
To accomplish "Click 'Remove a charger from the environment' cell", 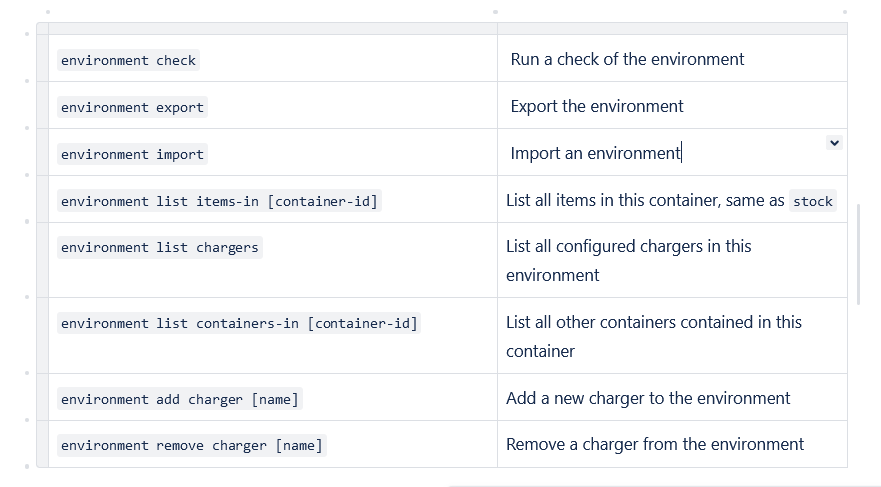I will click(x=655, y=444).
